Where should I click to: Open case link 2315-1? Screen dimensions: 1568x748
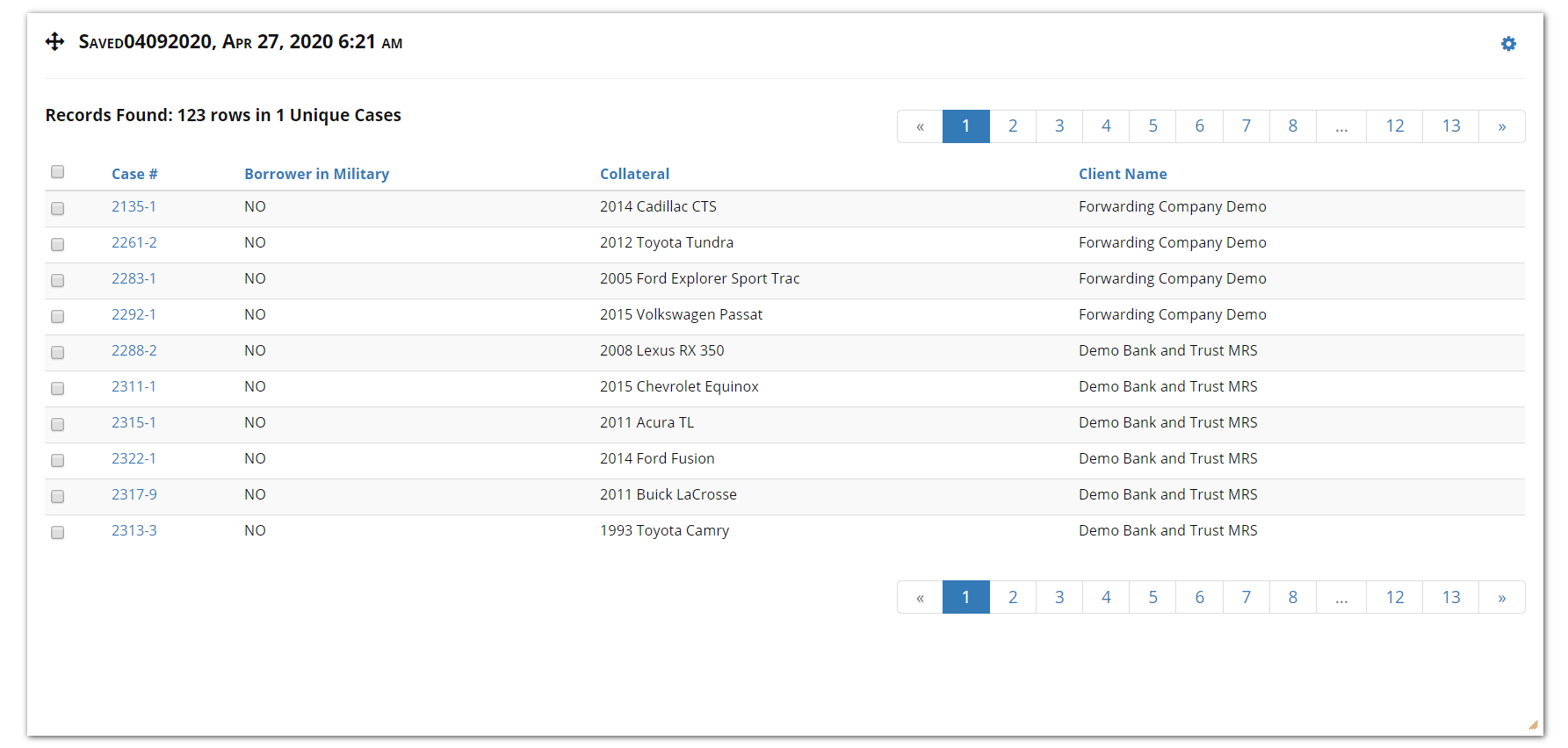(x=134, y=422)
